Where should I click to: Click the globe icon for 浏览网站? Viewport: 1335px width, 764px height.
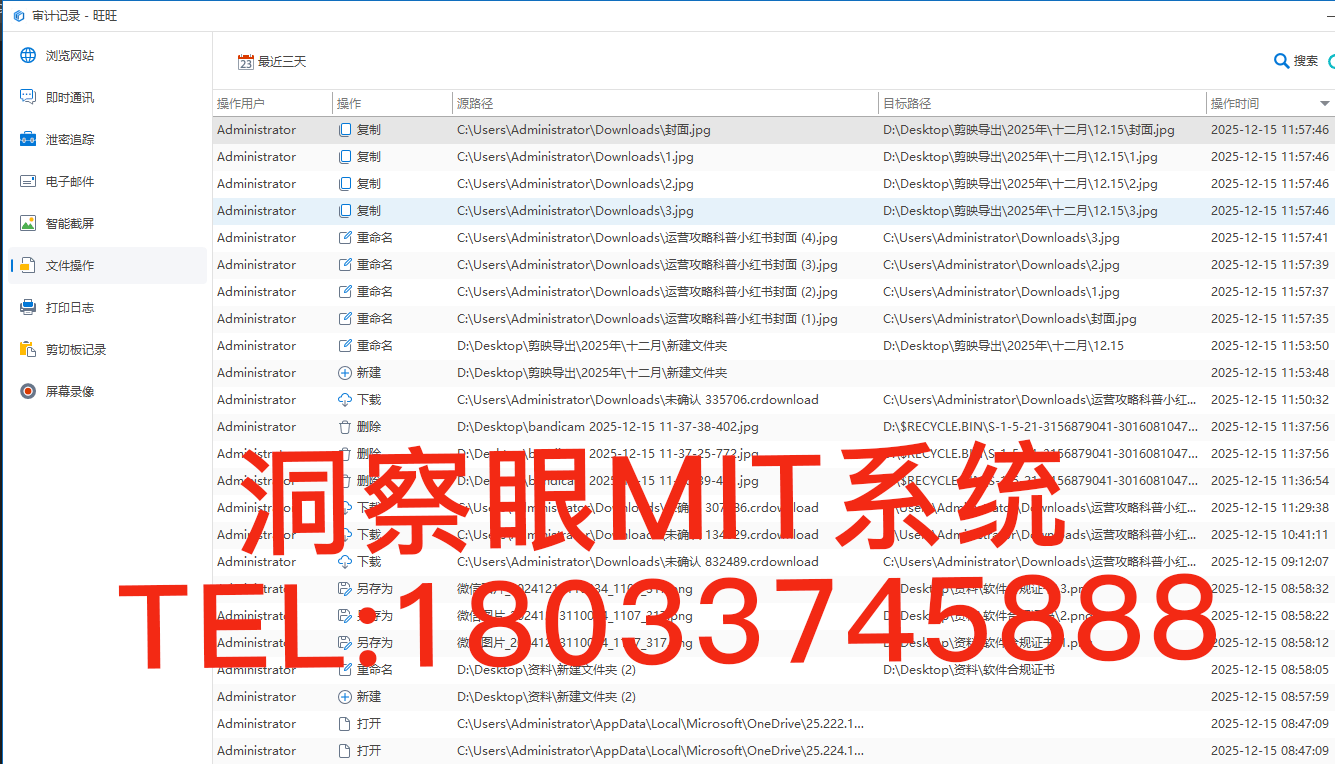[x=28, y=56]
